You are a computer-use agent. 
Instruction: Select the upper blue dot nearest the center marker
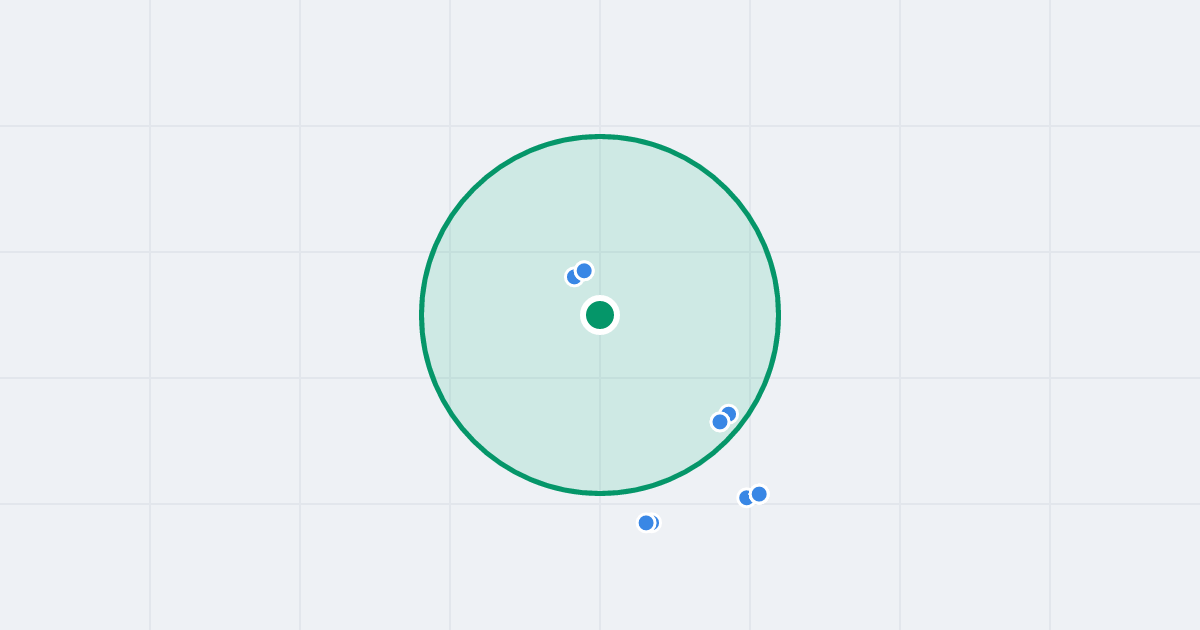click(x=584, y=271)
